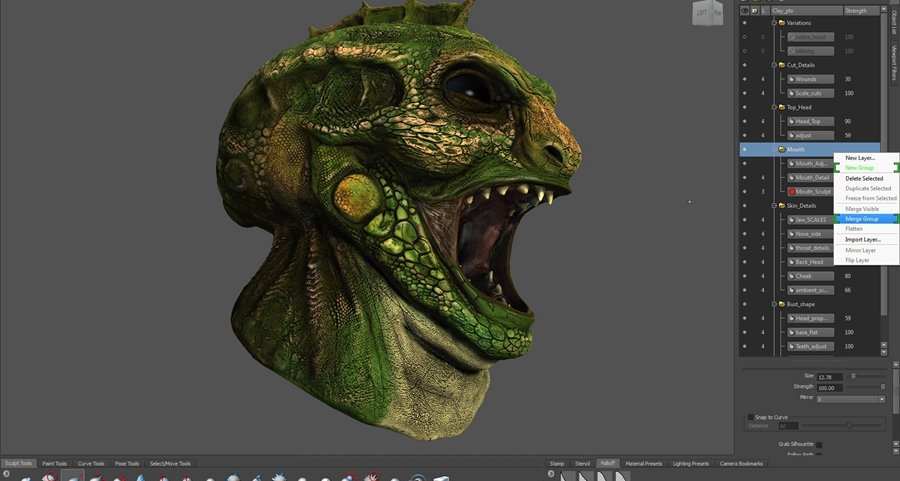Viewport: 900px width, 481px height.
Task: Click the Cut_Details folder icon
Action: pyautogui.click(x=782, y=65)
